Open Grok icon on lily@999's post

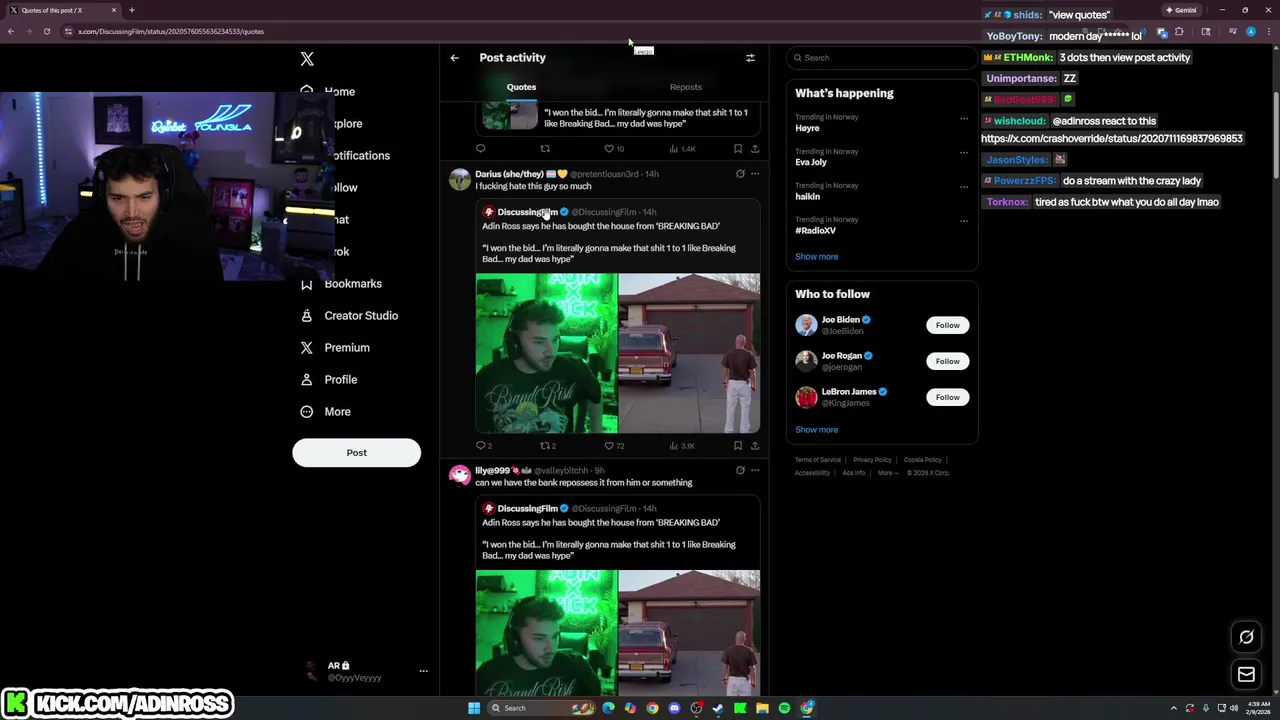(x=740, y=470)
